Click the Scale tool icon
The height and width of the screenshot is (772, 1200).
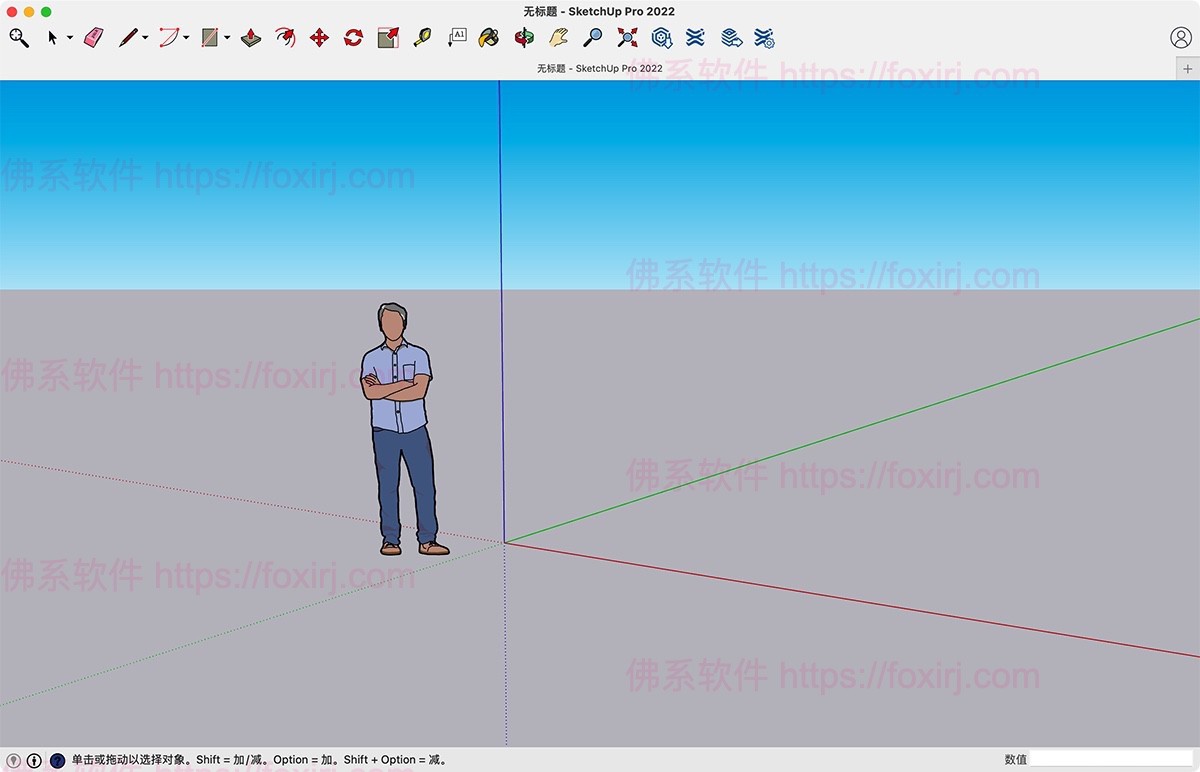(x=388, y=37)
